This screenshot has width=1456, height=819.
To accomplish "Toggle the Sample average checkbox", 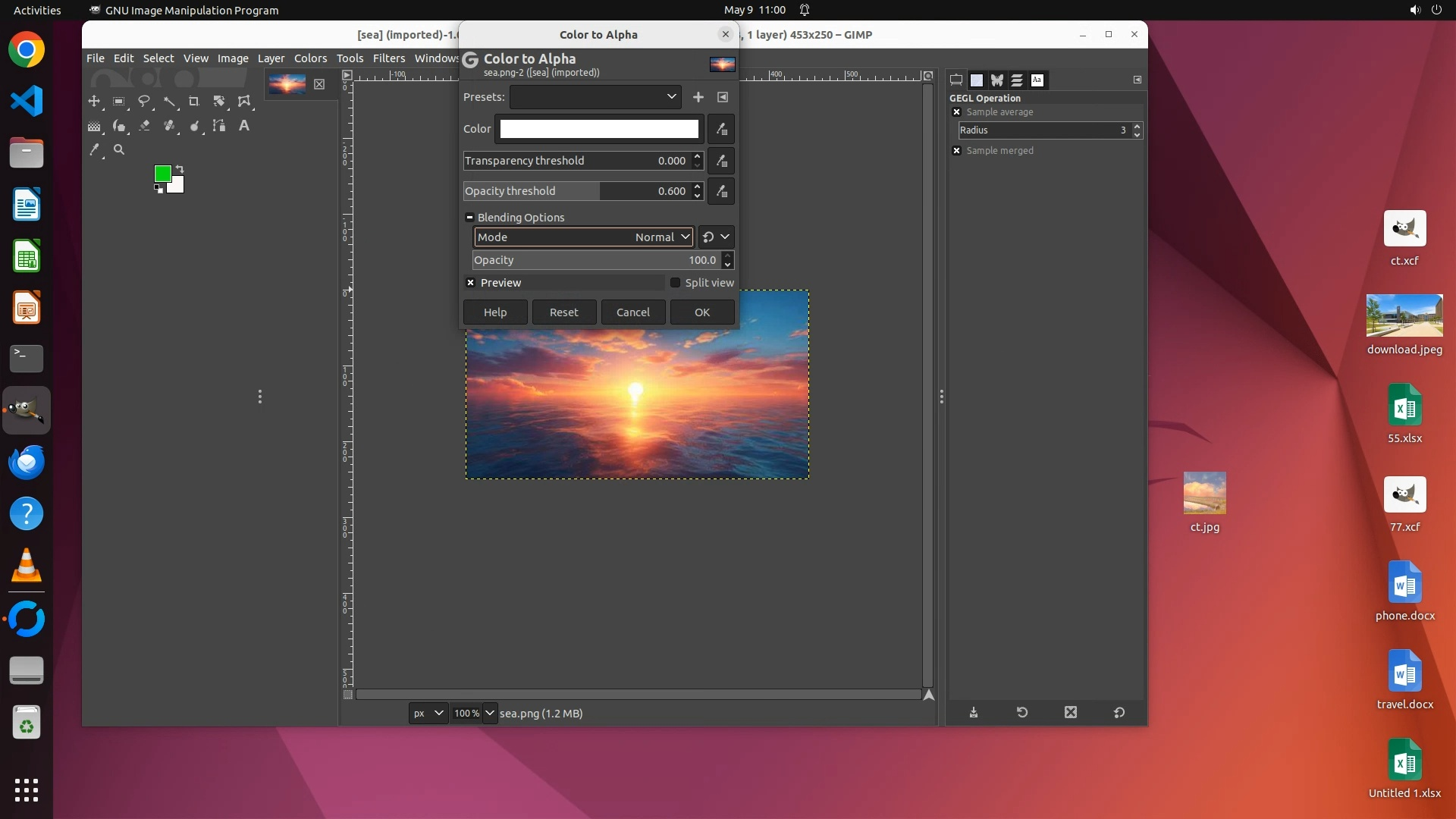I will point(957,112).
